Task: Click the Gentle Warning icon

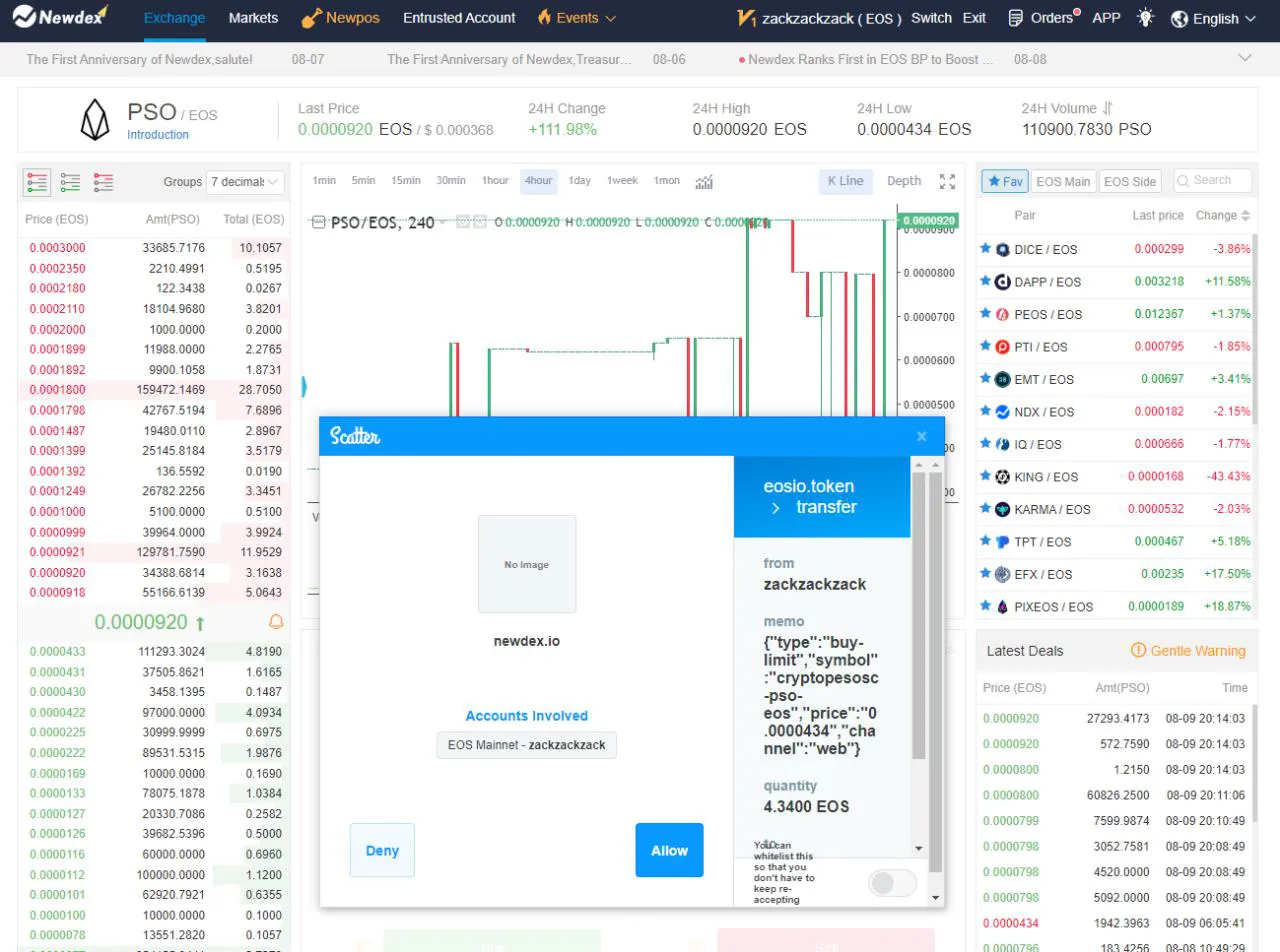Action: pyautogui.click(x=1138, y=650)
